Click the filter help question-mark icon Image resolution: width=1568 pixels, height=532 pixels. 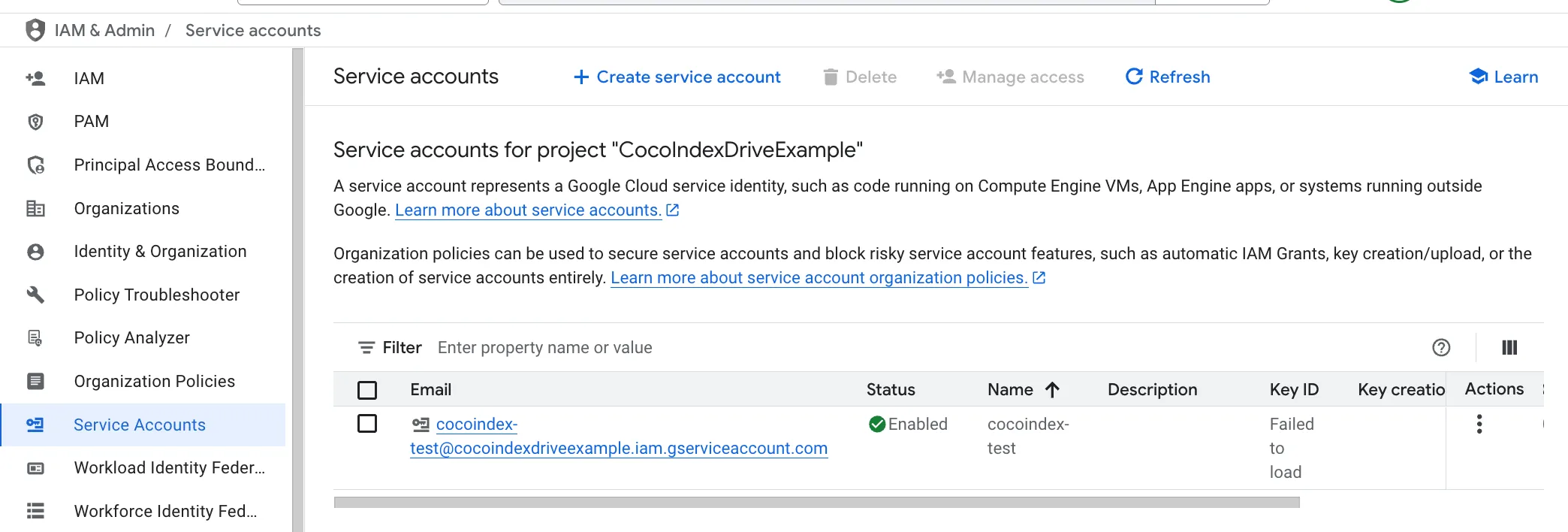tap(1441, 347)
